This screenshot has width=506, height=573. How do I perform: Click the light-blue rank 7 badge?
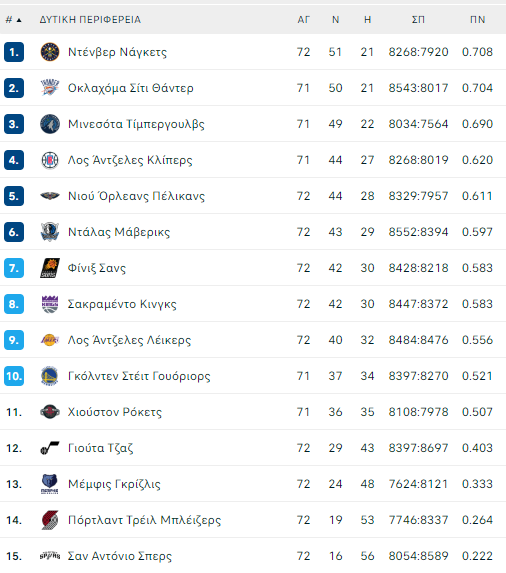pos(14,268)
